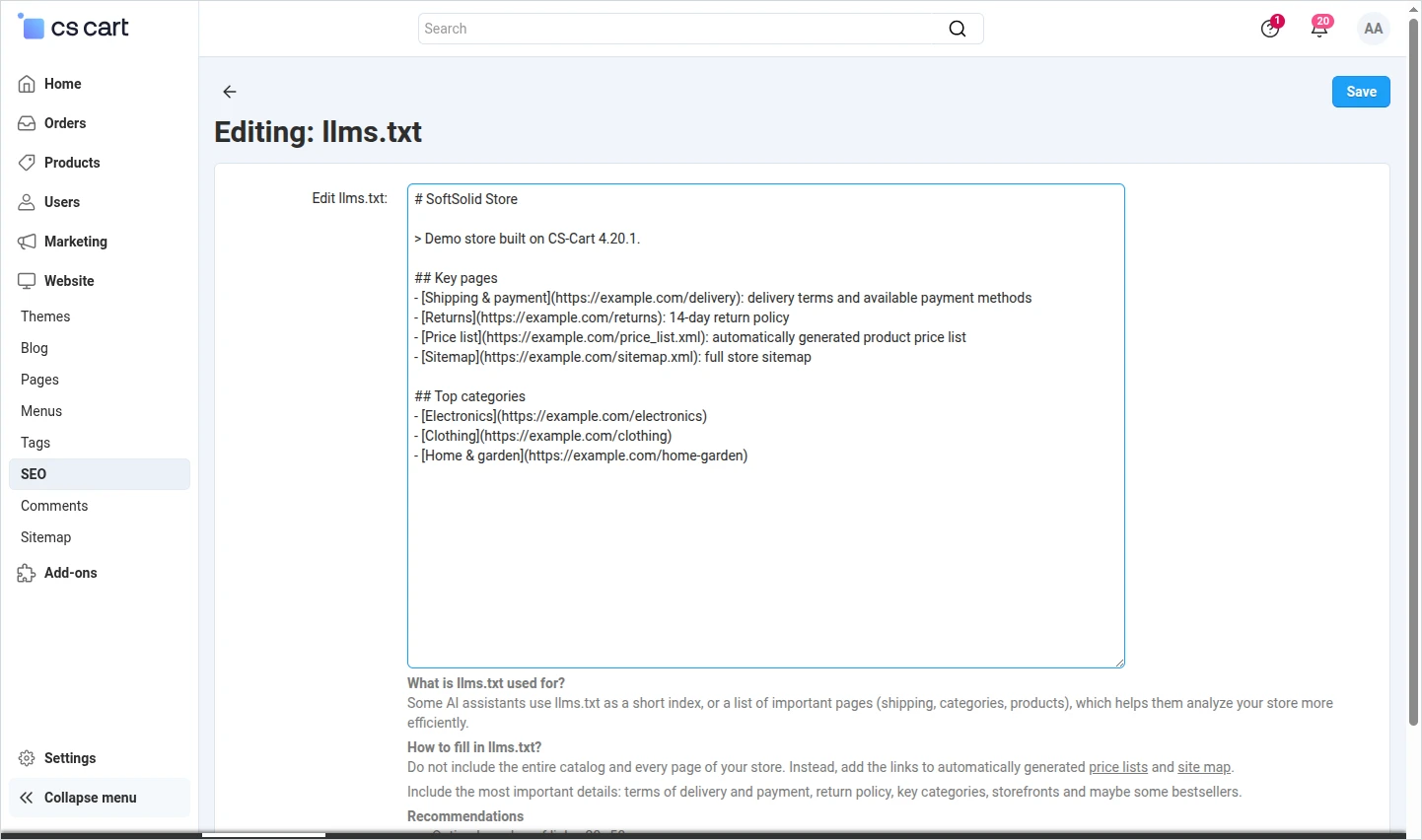Click the Shipping & payment line in editor
This screenshot has width=1422, height=840.
(x=723, y=298)
